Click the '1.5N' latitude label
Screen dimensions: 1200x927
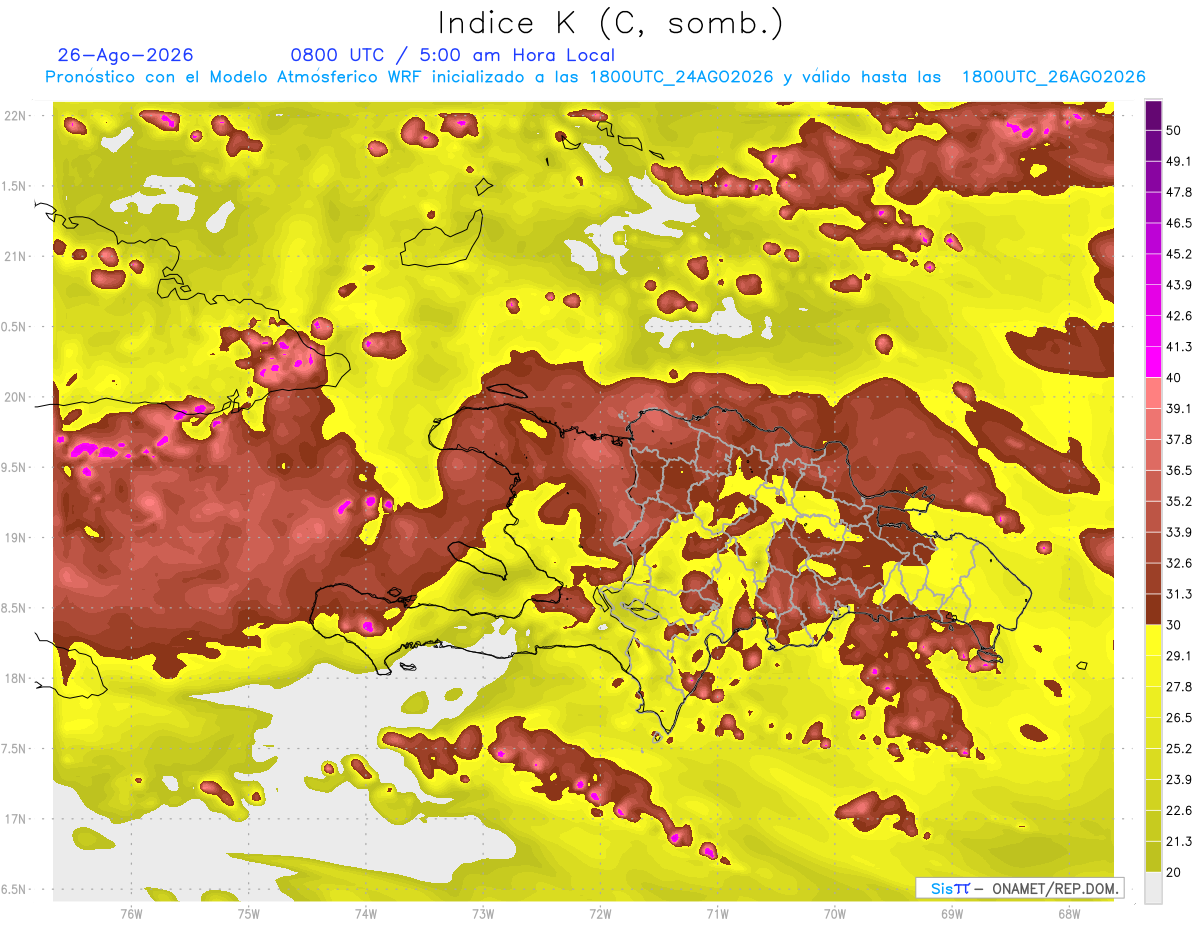15,186
